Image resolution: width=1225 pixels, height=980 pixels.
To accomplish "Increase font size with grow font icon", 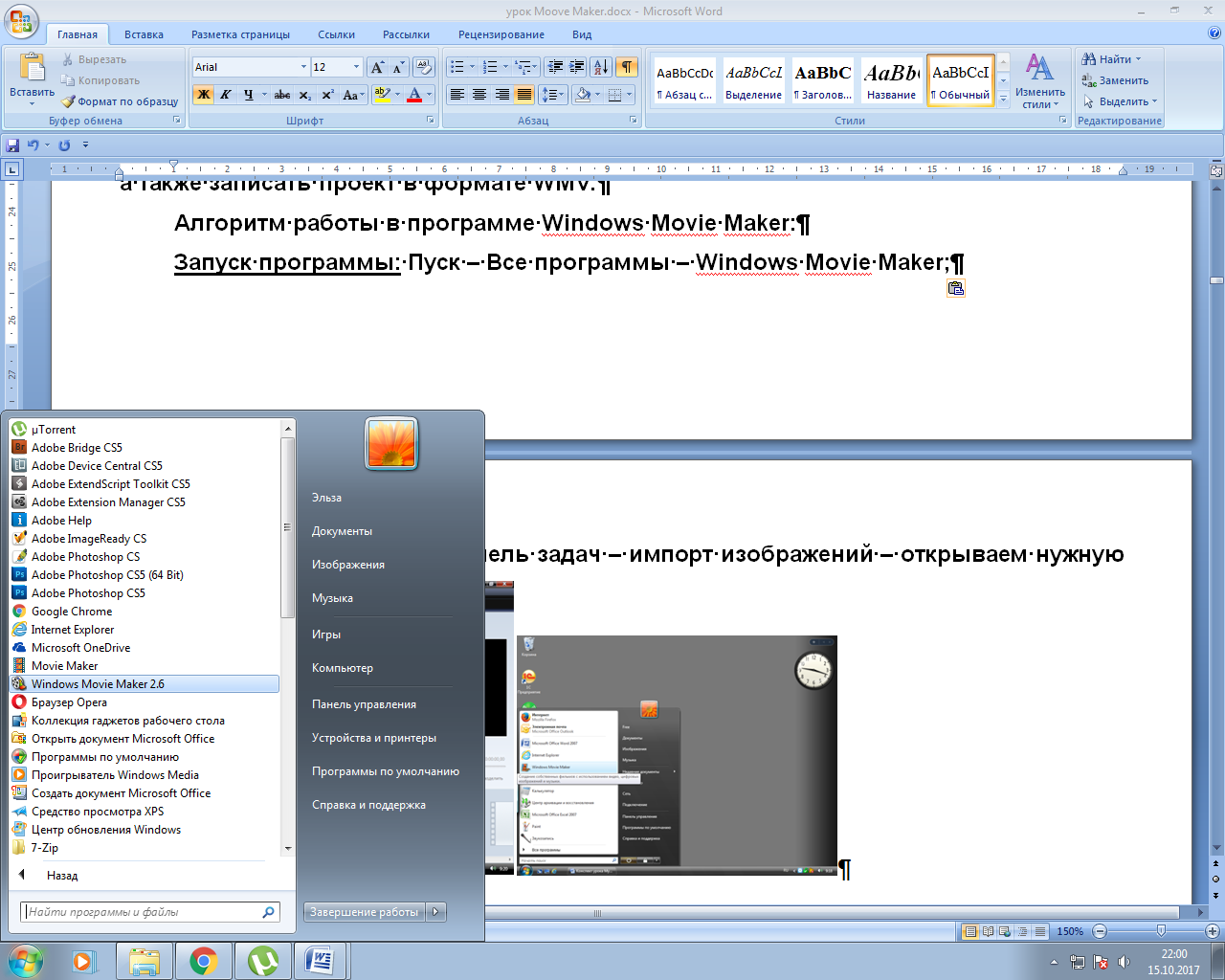I will (377, 67).
